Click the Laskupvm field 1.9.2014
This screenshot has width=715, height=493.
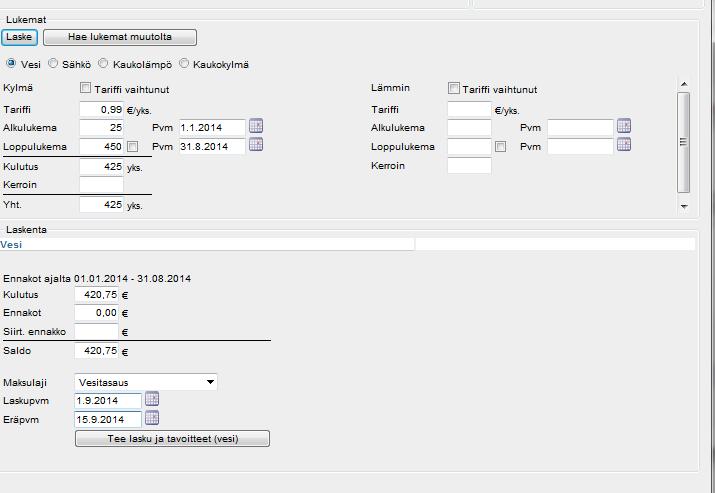click(108, 401)
